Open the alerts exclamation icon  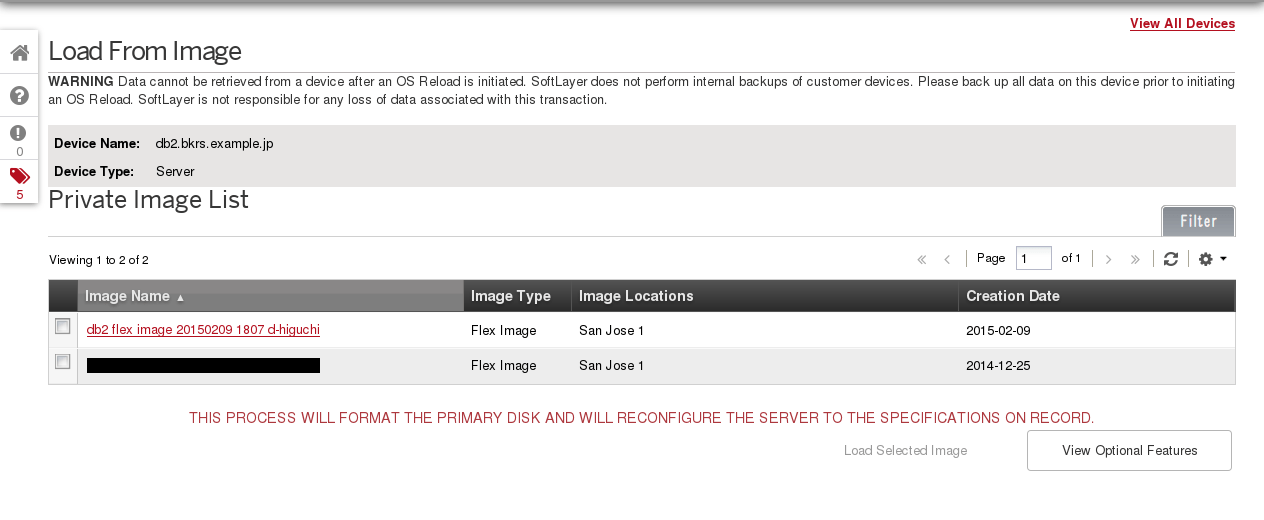[x=19, y=133]
